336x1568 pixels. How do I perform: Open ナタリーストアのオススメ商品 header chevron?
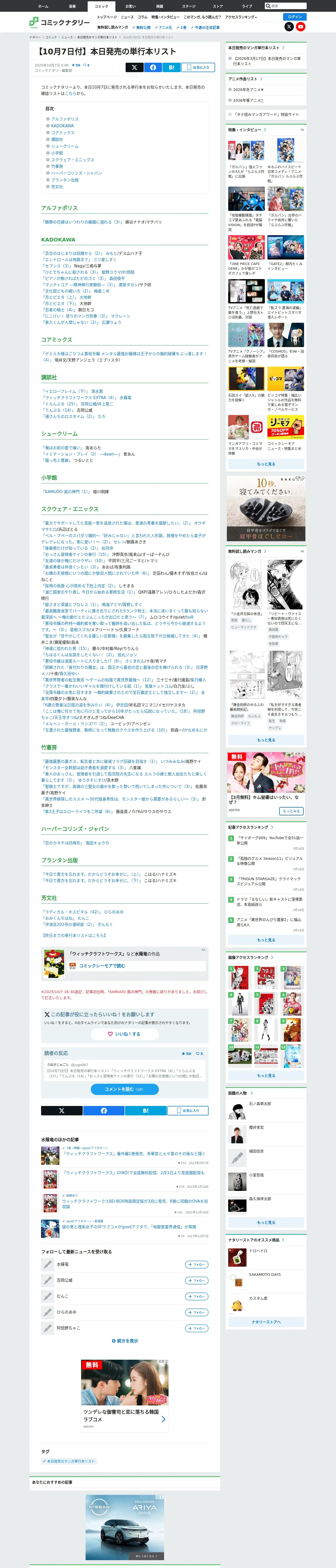point(284,1240)
